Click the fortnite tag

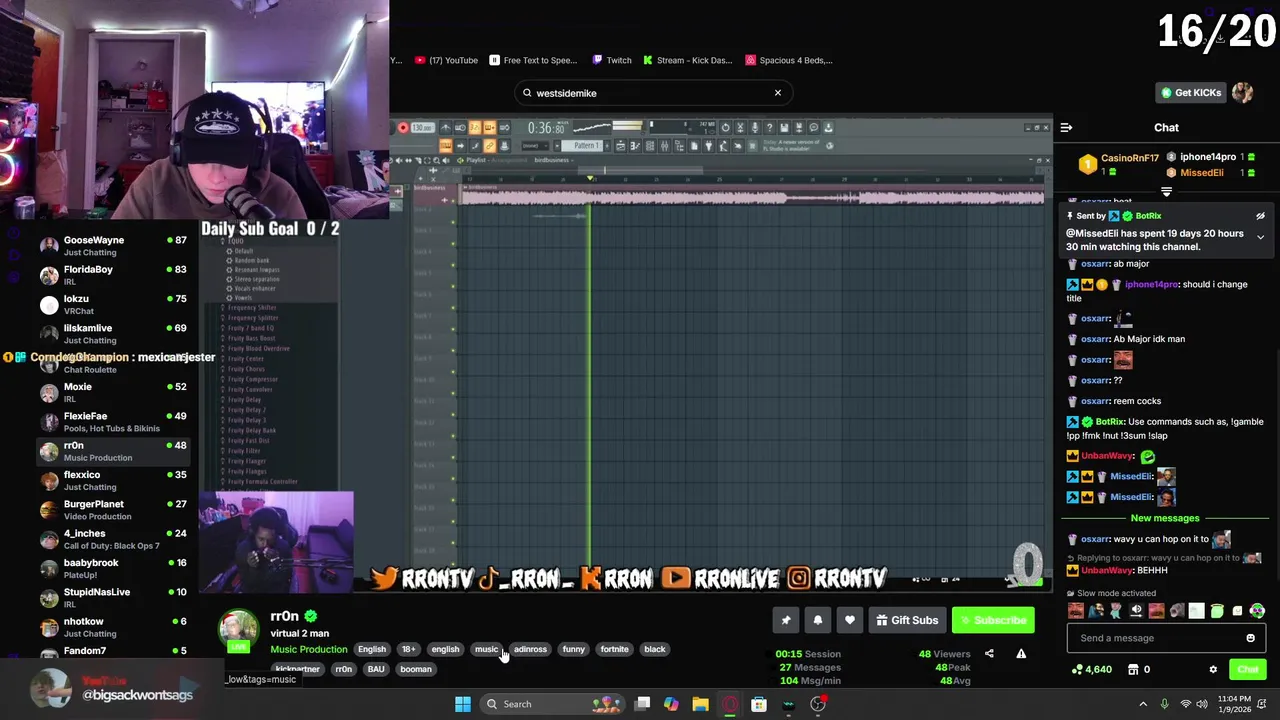coord(614,649)
